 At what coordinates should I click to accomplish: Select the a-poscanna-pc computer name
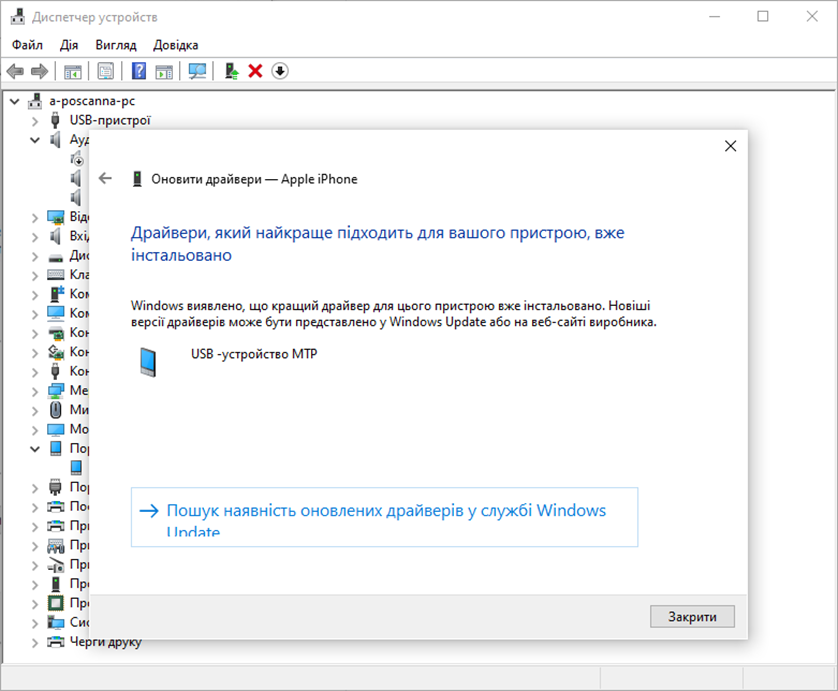click(92, 101)
